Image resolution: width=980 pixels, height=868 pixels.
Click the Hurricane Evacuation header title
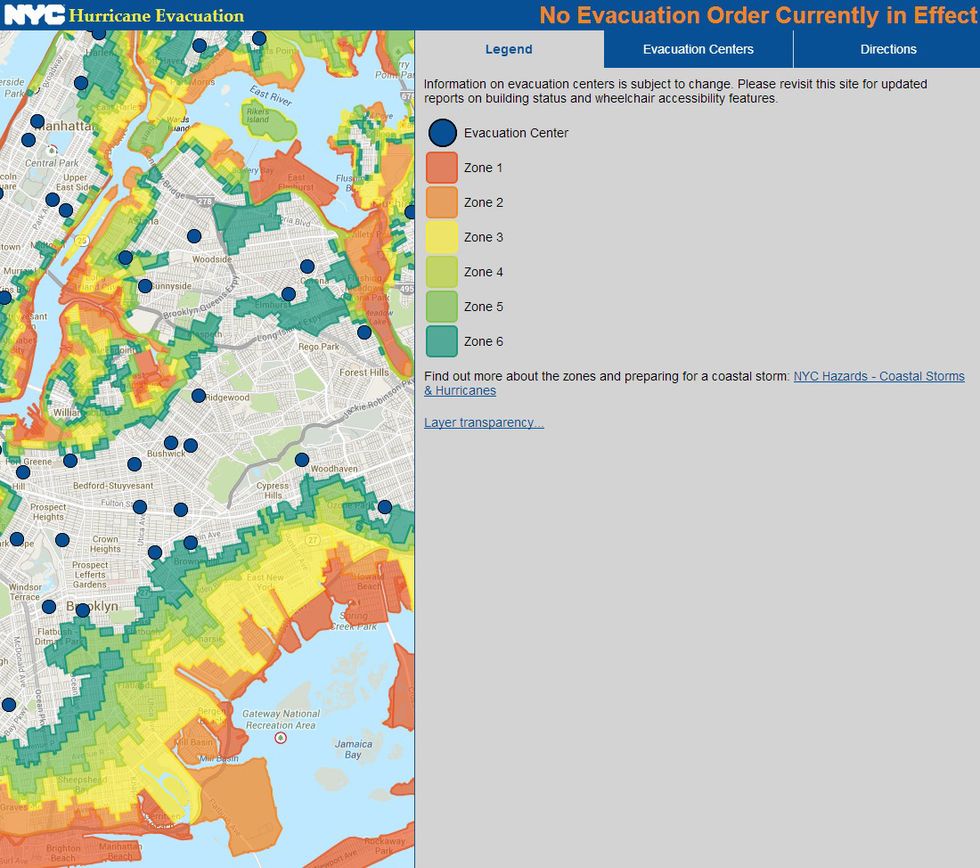[156, 16]
